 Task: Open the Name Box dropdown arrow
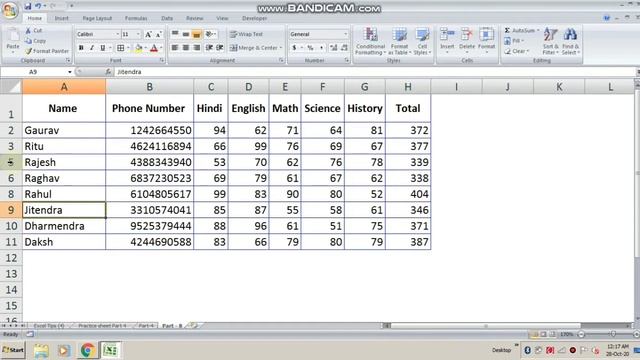pos(70,72)
